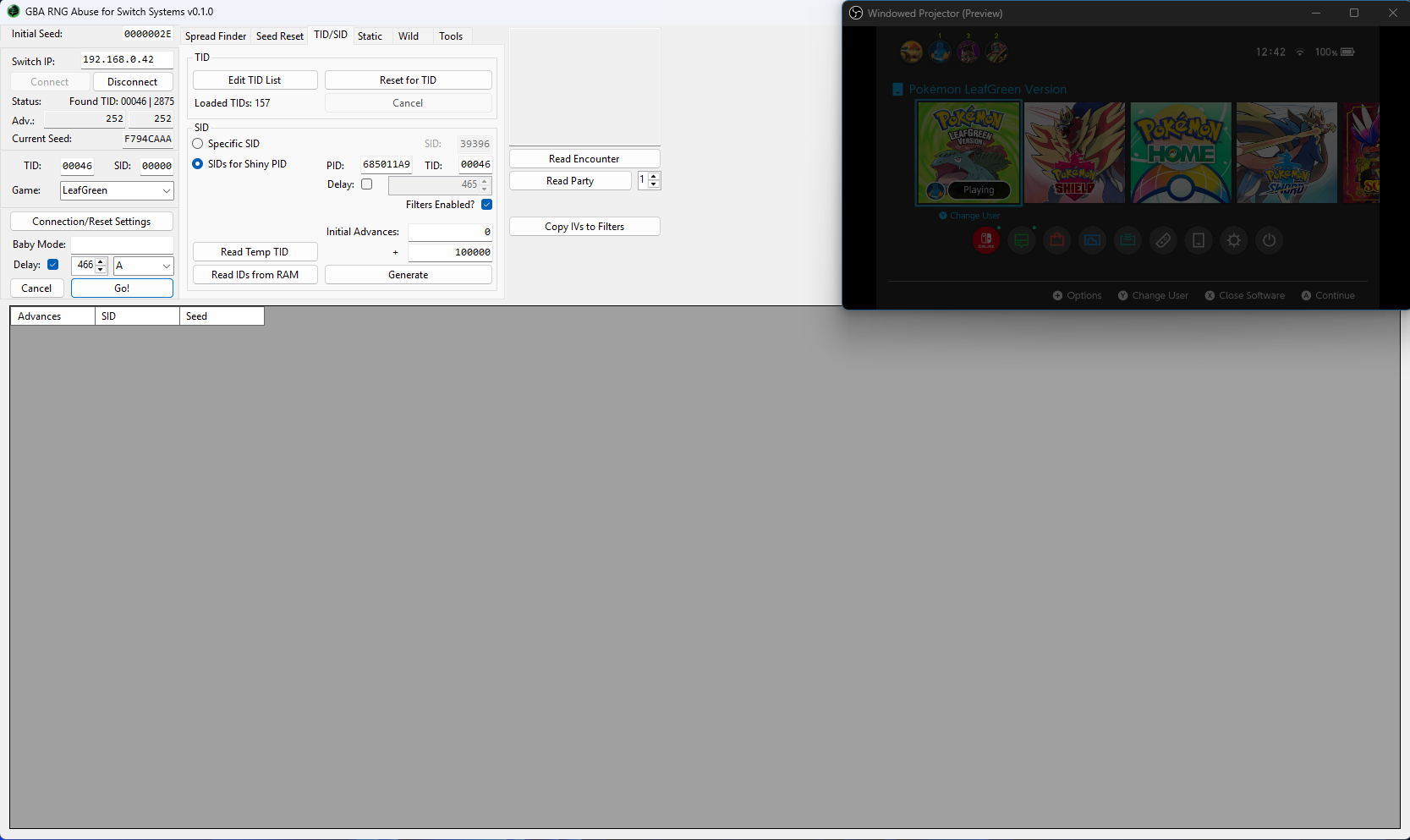The image size is (1410, 840).
Task: Select SIDs for Shiny PID radio button
Action: coord(198,164)
